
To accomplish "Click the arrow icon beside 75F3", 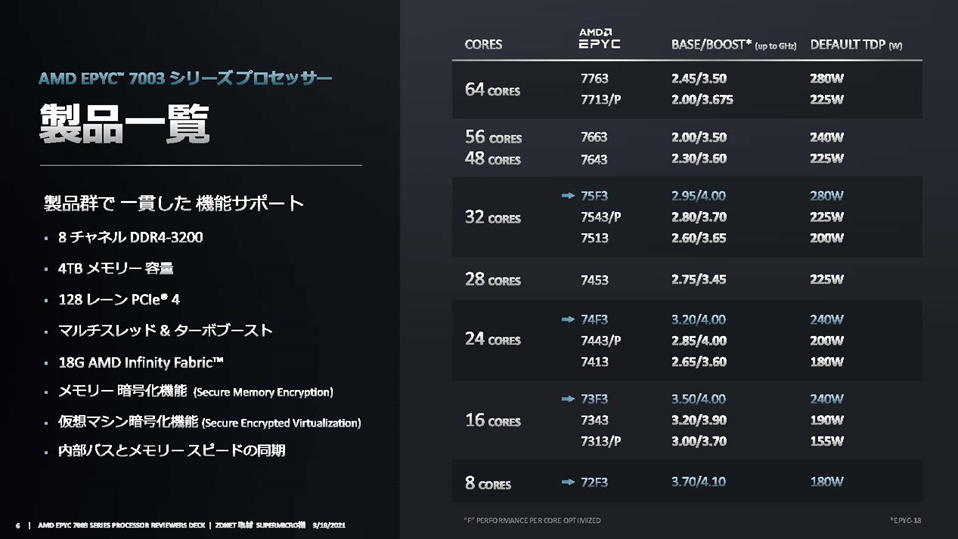I will [567, 196].
